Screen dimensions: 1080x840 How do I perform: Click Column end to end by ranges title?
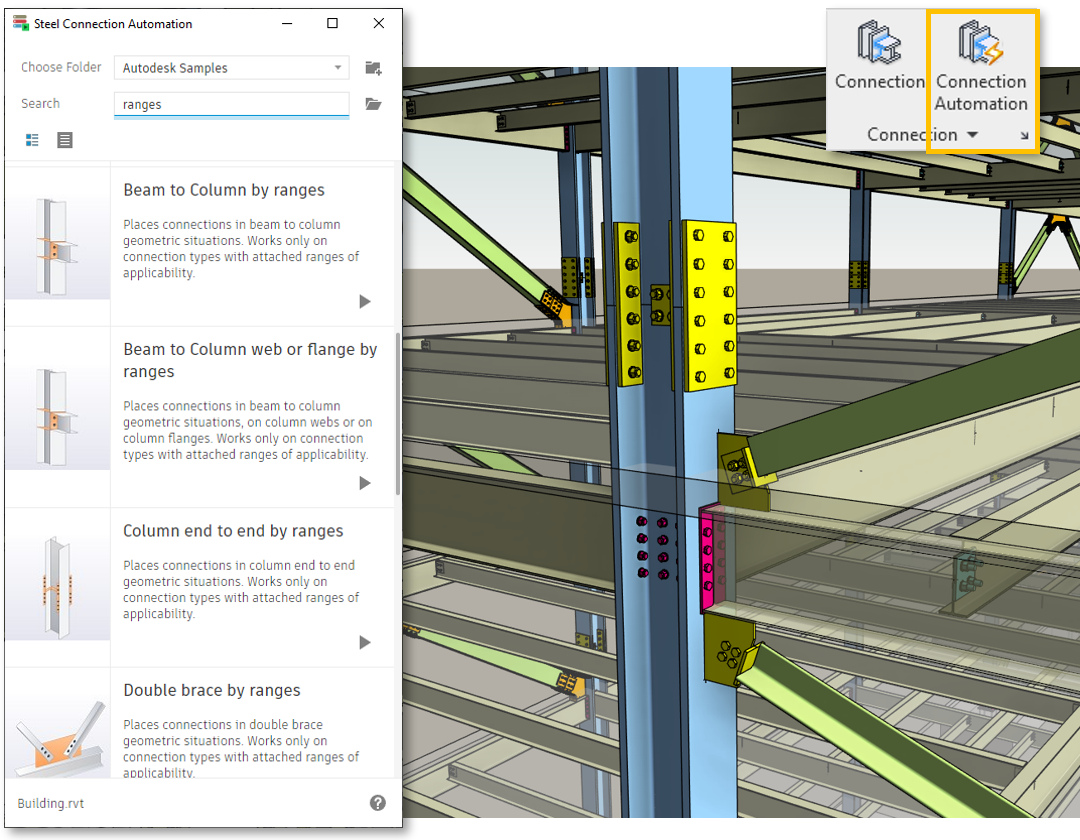coord(233,531)
